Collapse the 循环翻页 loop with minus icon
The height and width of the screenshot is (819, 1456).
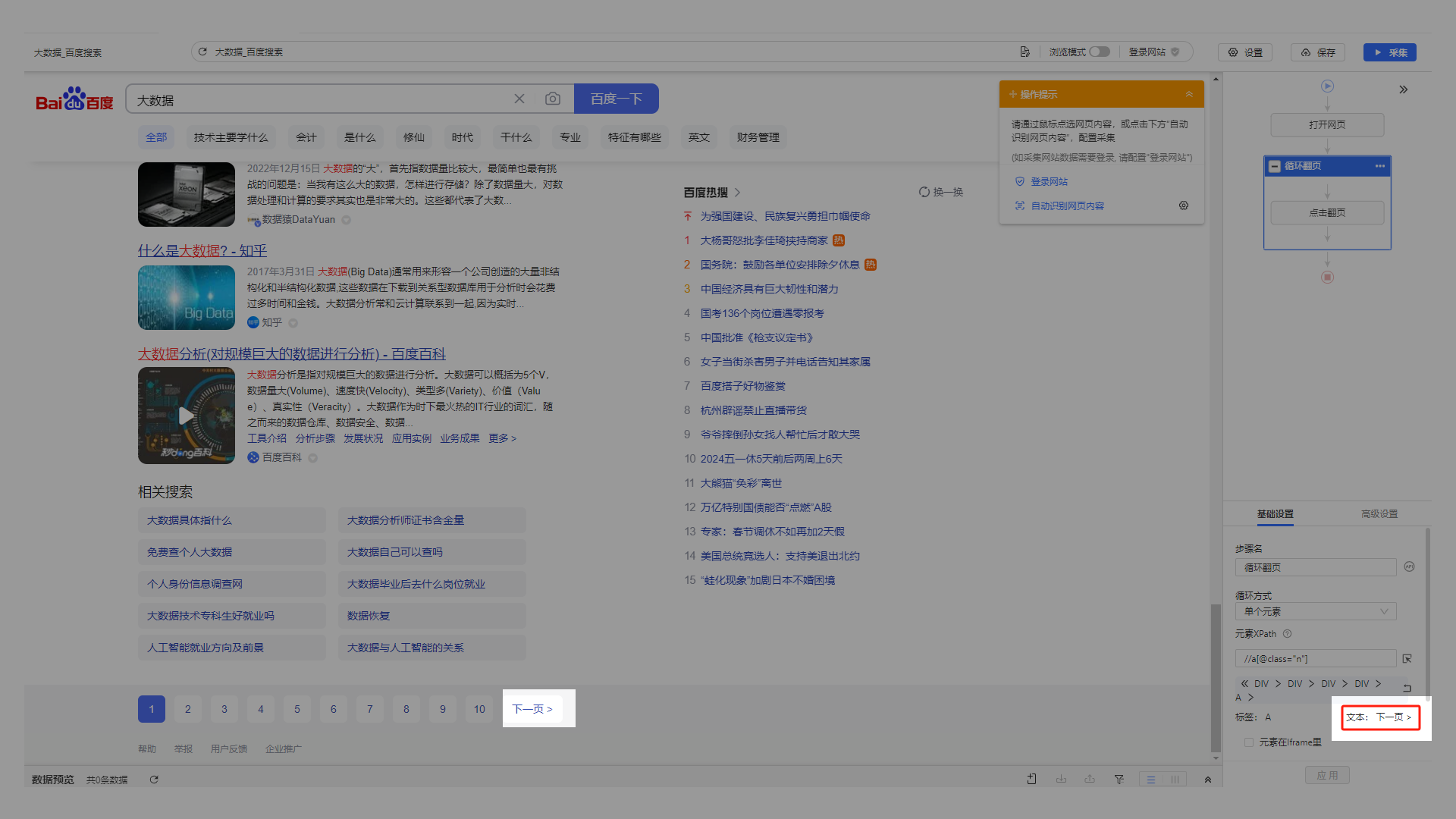(1275, 166)
